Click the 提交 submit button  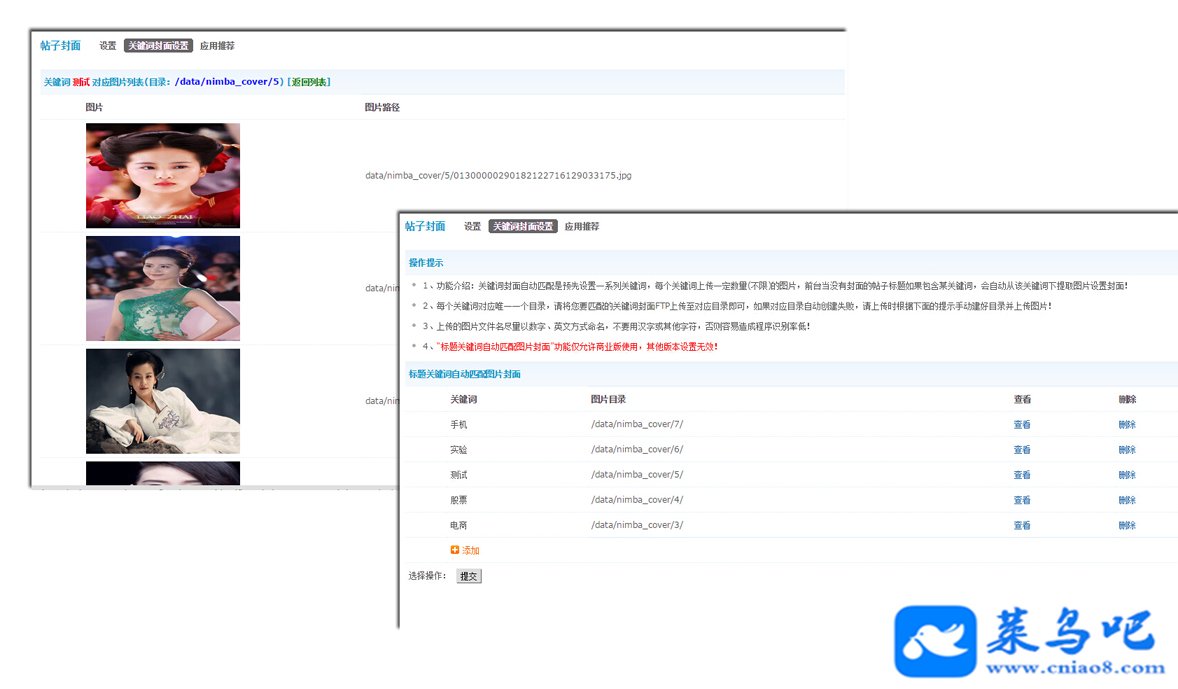(469, 576)
